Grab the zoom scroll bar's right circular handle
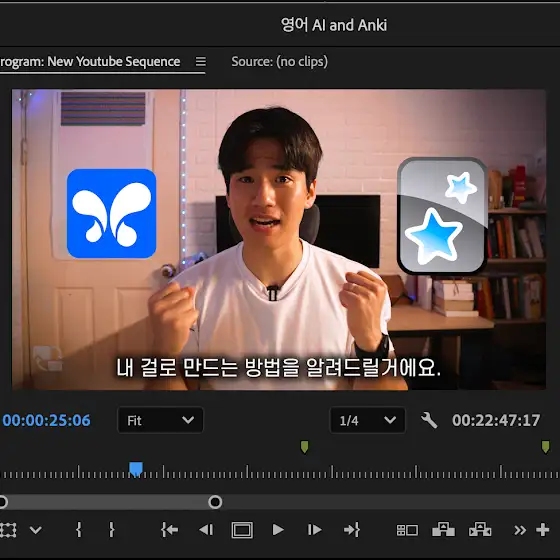This screenshot has height=560, width=560. 215,502
